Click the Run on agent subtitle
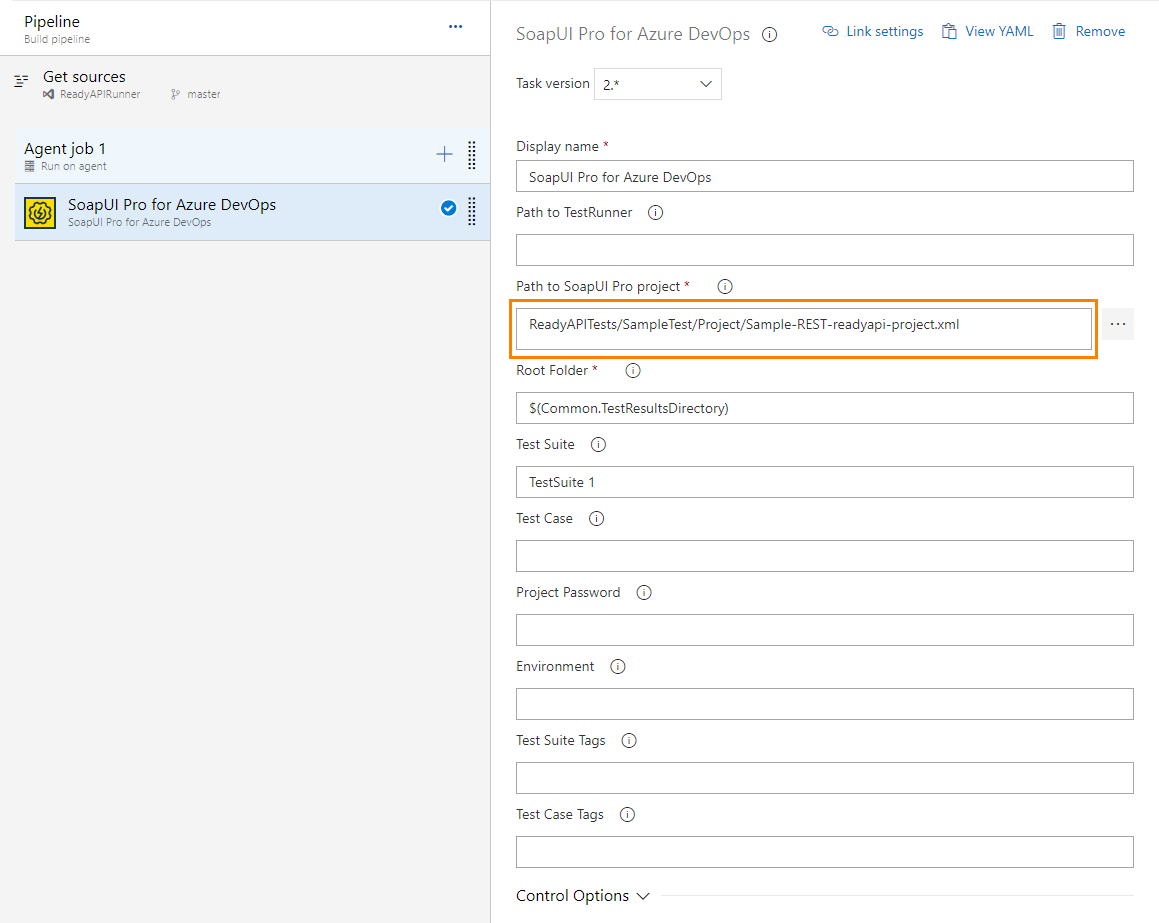 coord(73,166)
